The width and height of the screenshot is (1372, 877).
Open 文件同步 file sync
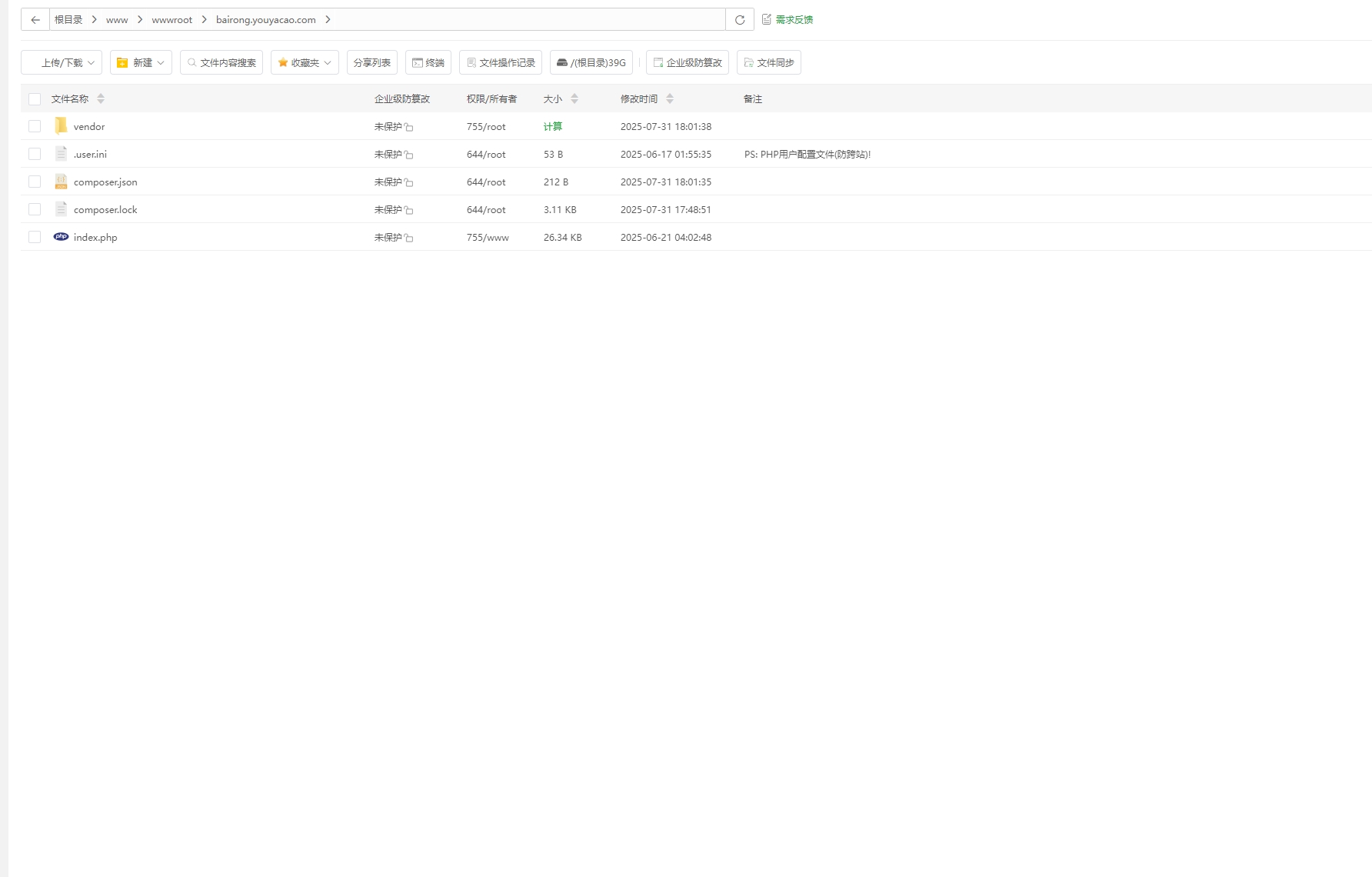[x=769, y=62]
